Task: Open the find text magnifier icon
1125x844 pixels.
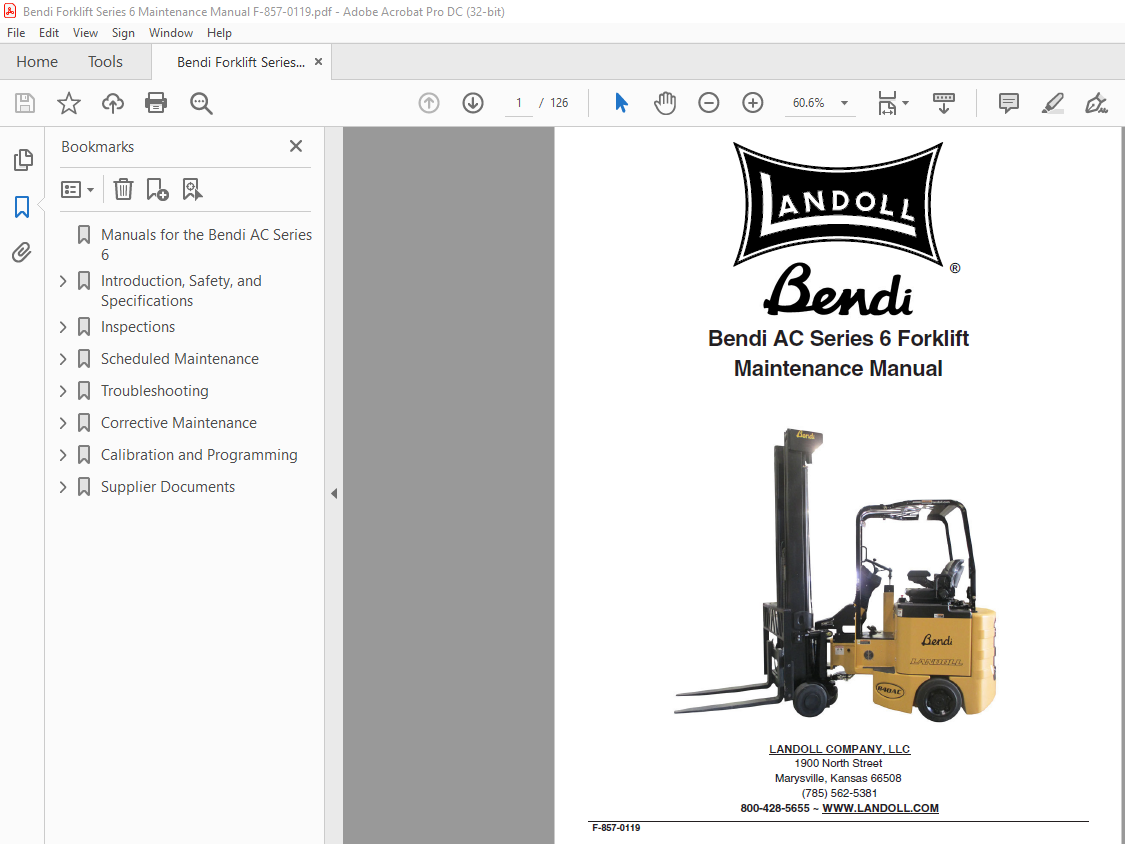Action: pyautogui.click(x=201, y=103)
